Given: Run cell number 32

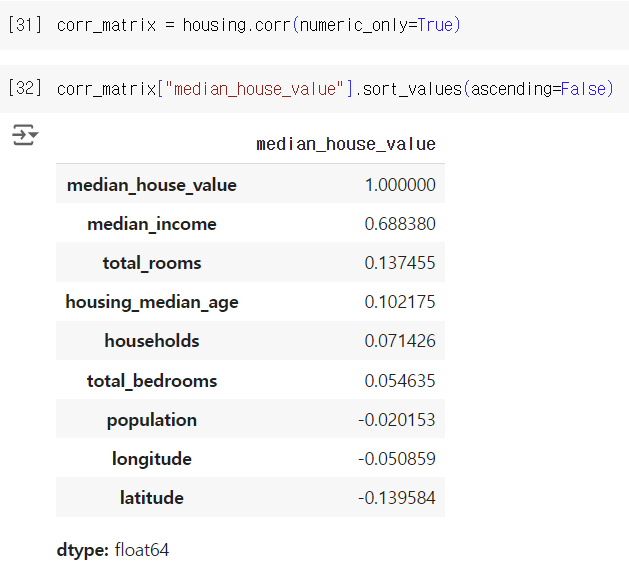Looking at the screenshot, I should pyautogui.click(x=25, y=88).
